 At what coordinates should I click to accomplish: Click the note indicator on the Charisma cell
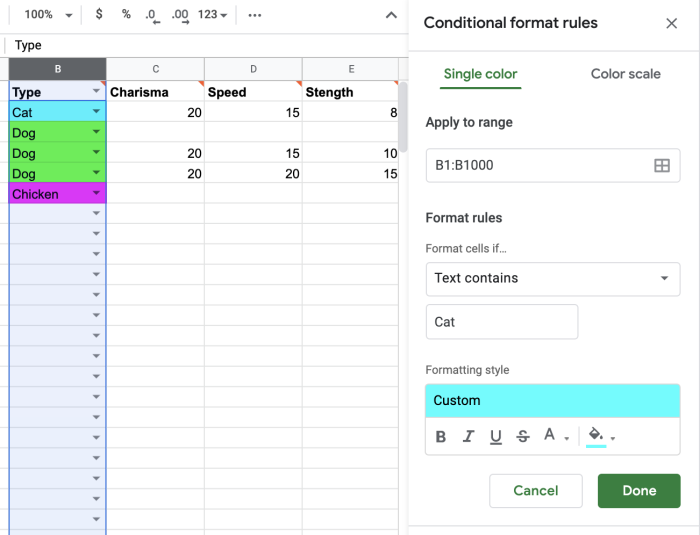click(x=201, y=84)
